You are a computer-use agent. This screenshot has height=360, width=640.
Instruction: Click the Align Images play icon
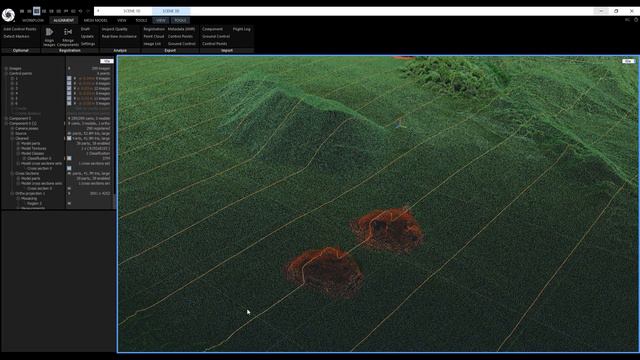(x=49, y=31)
